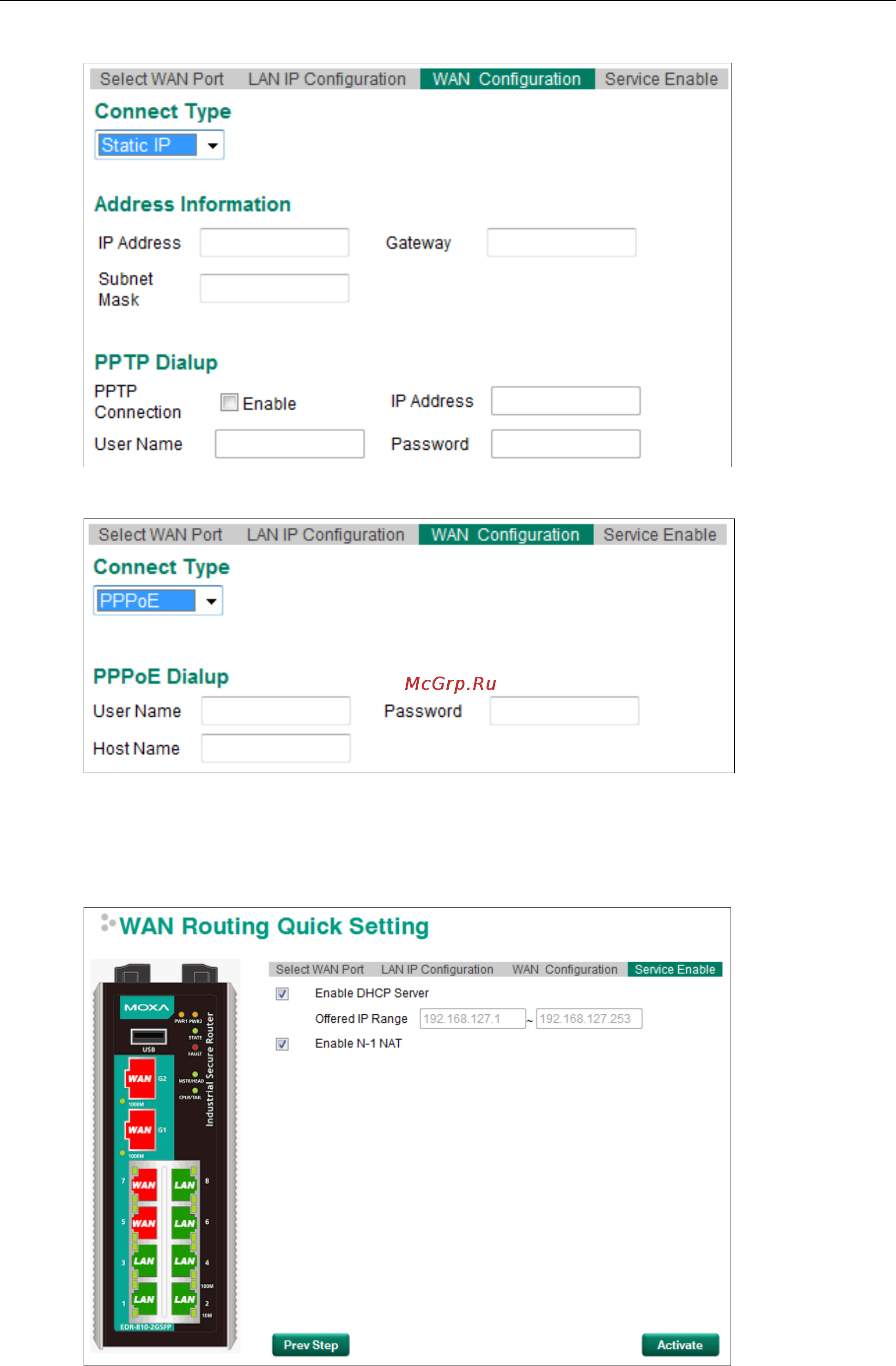Click LAN port 2 on the router
This screenshot has height=1366, width=896.
coord(184,1299)
